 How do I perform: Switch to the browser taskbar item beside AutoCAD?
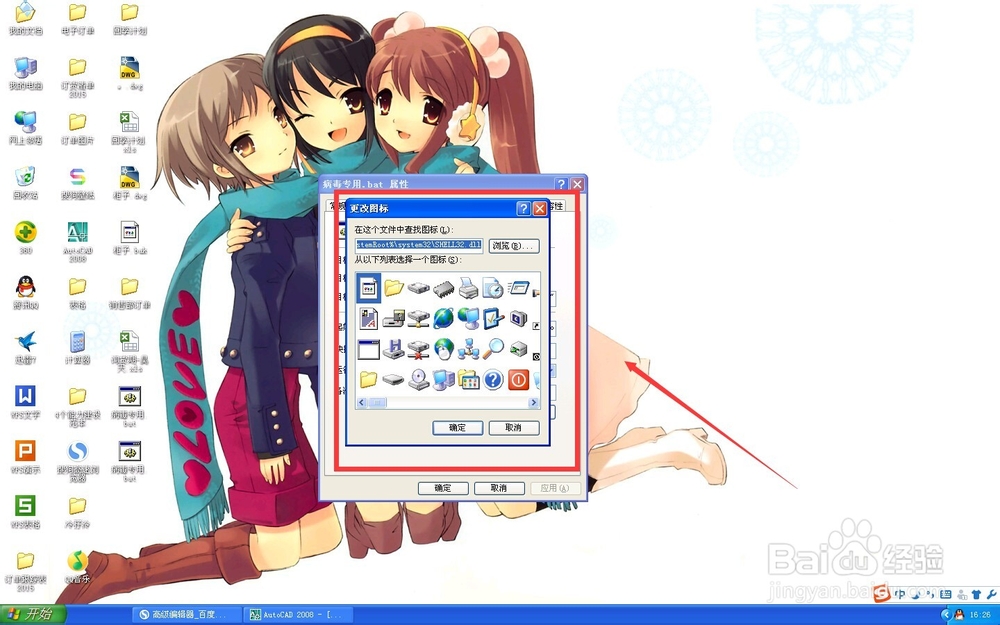(x=186, y=615)
